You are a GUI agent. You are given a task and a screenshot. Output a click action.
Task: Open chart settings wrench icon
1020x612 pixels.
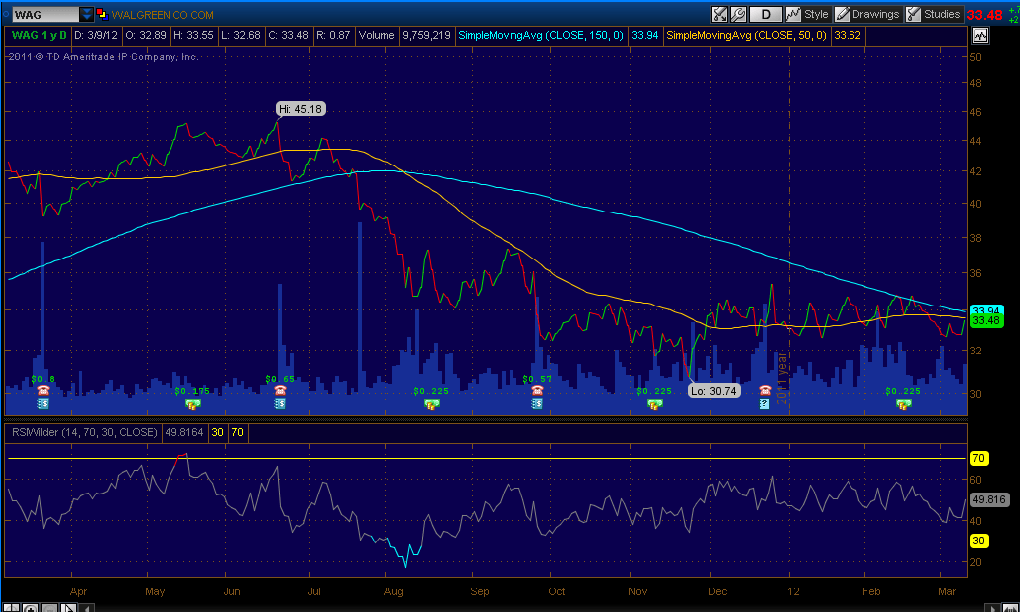point(738,14)
